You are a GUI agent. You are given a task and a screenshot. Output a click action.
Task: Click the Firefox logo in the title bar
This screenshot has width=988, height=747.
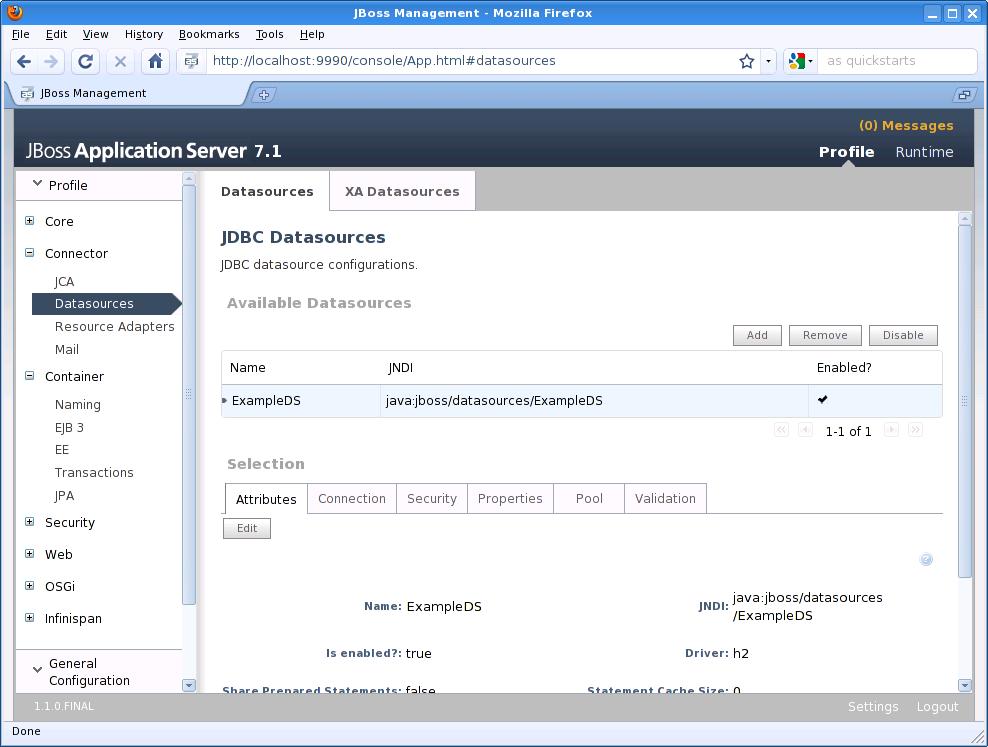pos(15,12)
